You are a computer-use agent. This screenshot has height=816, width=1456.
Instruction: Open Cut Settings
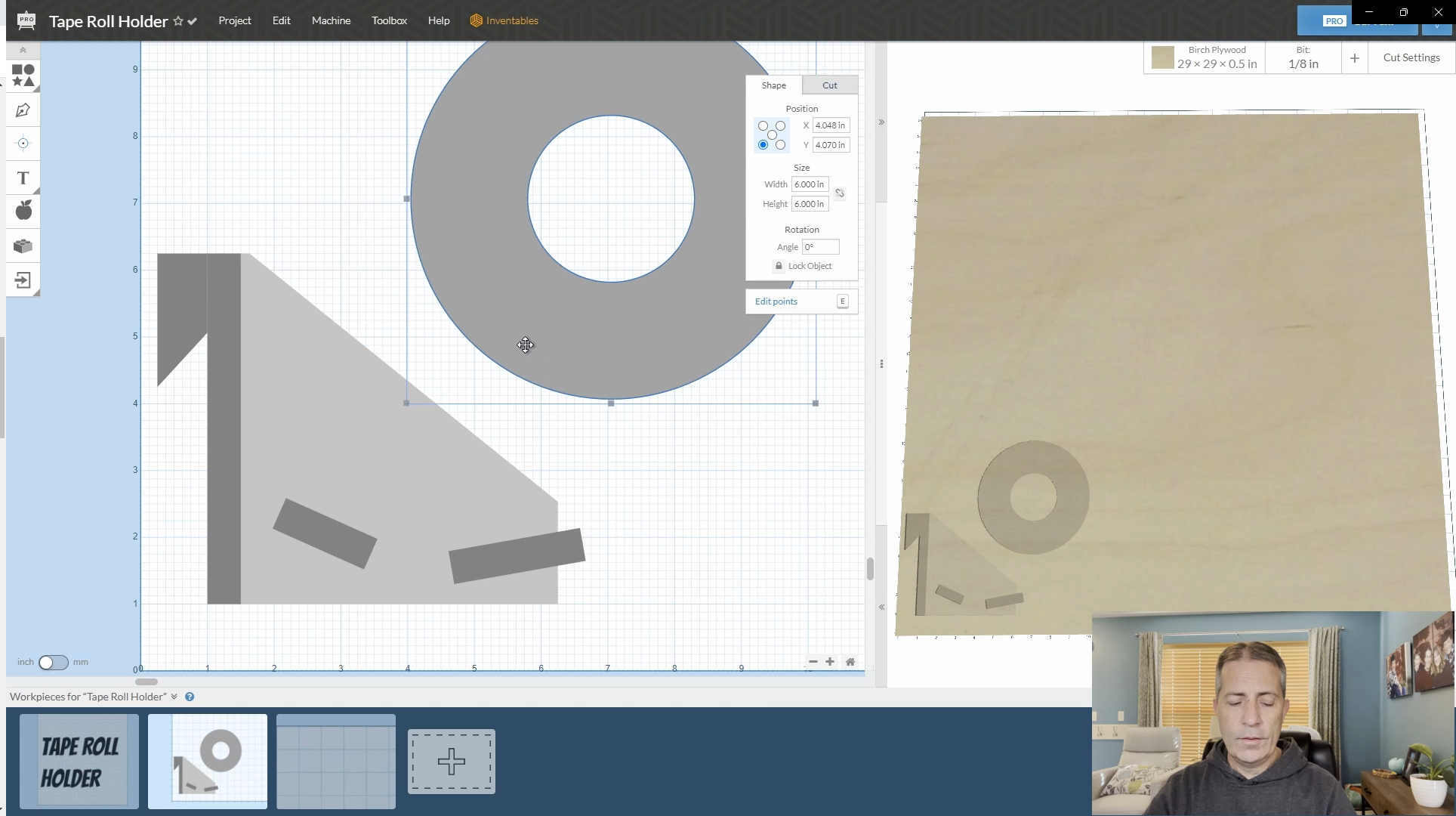pyautogui.click(x=1411, y=57)
